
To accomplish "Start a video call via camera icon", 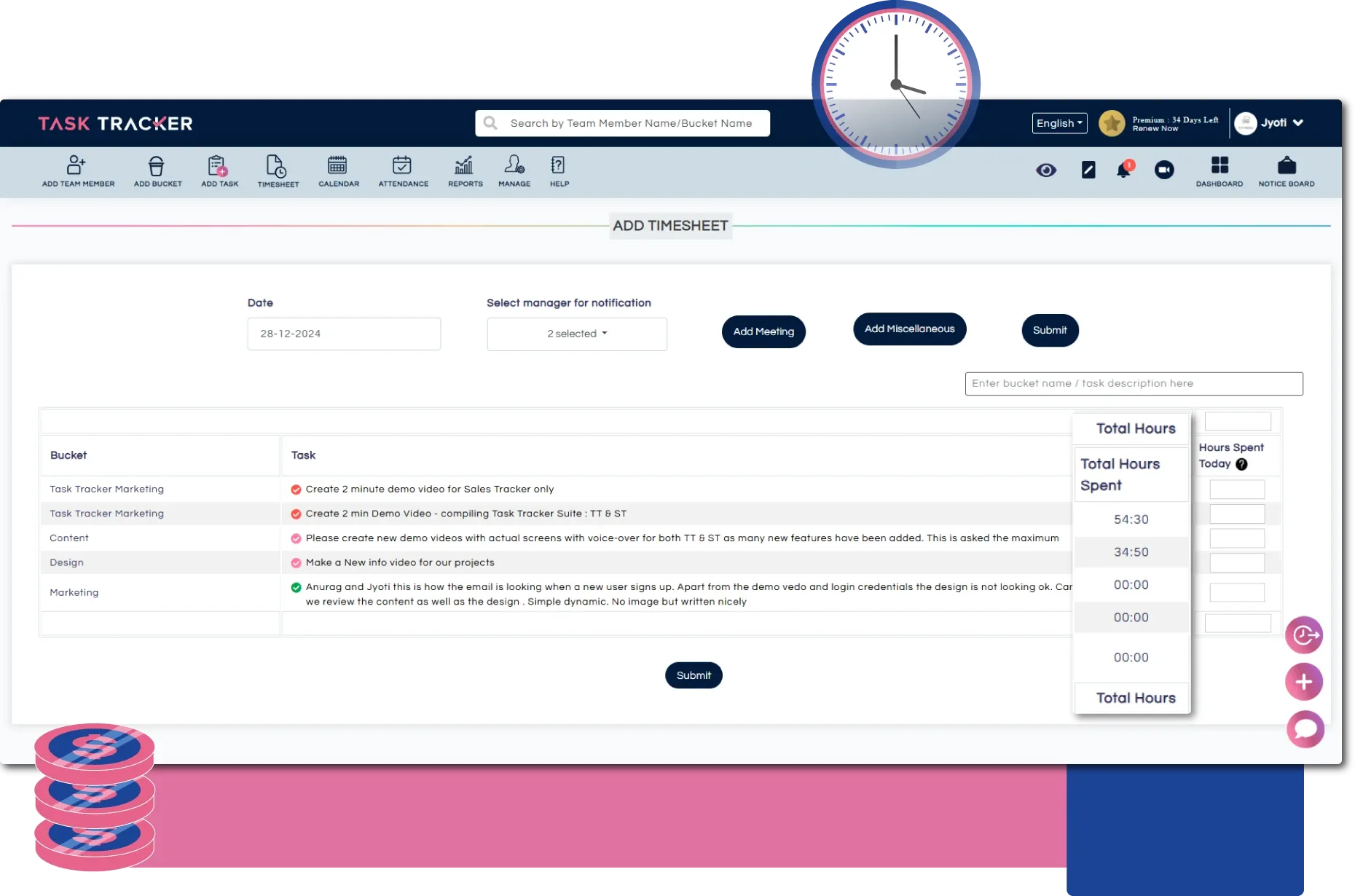I will point(1164,170).
